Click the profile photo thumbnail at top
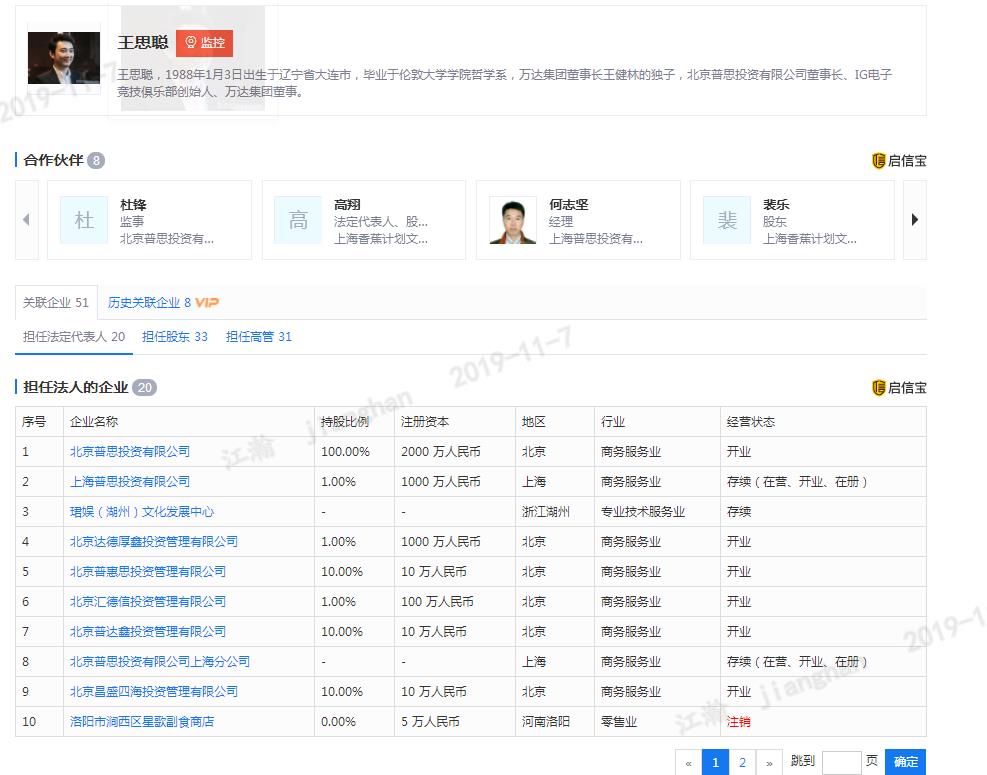Image resolution: width=987 pixels, height=775 pixels. [64, 58]
